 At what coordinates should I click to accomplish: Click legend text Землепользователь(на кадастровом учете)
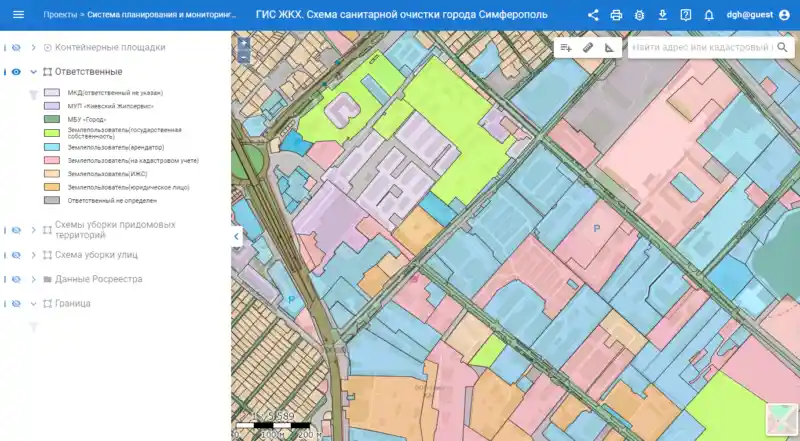pyautogui.click(x=133, y=161)
